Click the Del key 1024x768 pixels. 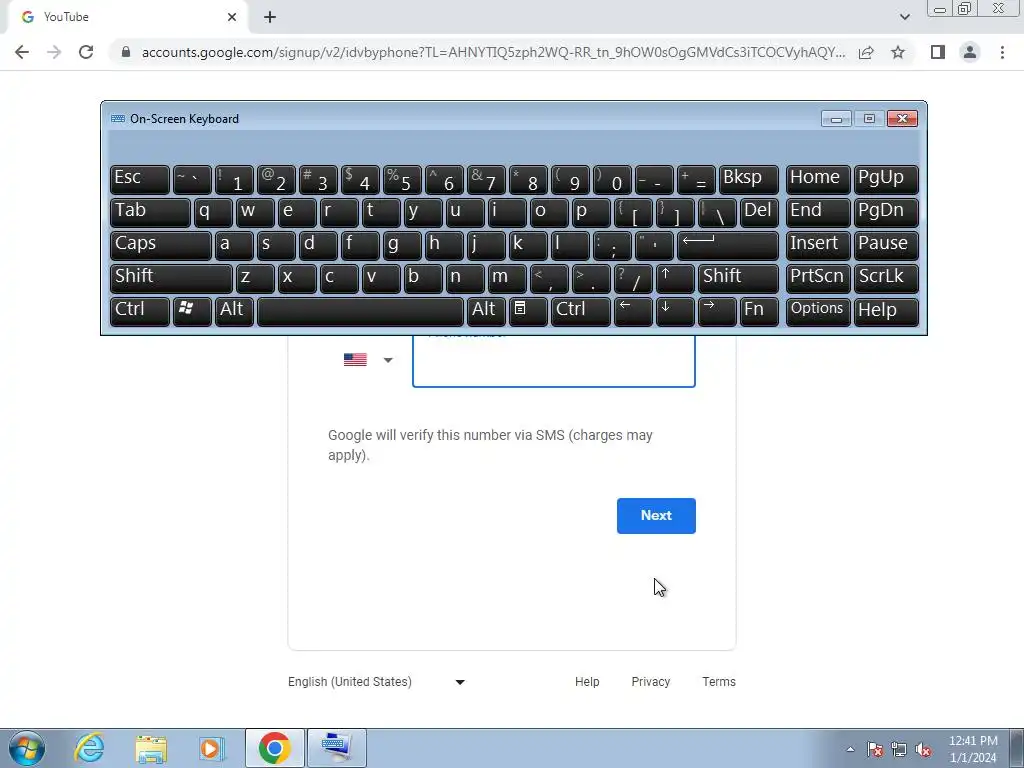(759, 212)
